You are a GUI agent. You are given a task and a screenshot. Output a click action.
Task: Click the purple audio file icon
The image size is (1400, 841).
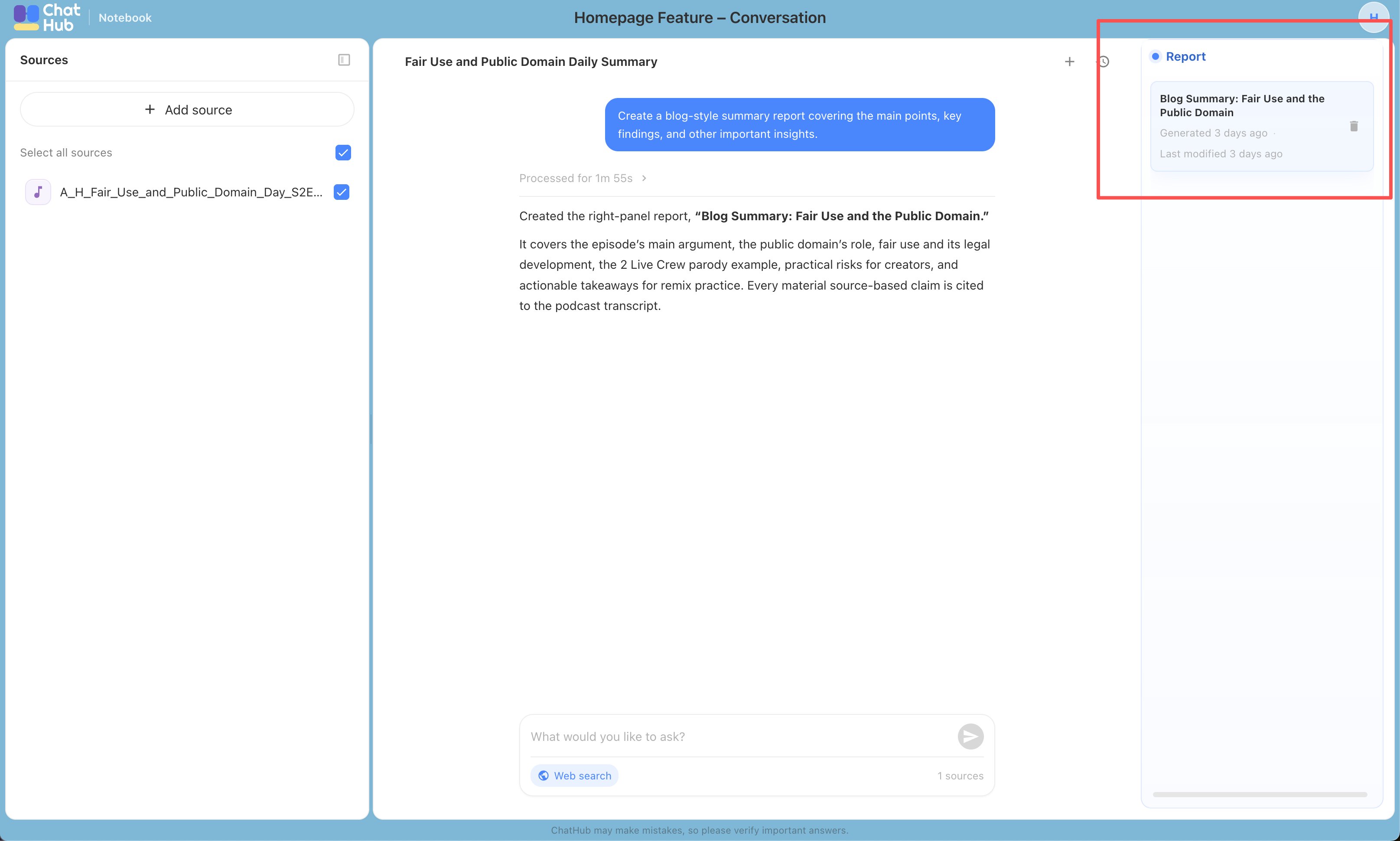[x=38, y=192]
